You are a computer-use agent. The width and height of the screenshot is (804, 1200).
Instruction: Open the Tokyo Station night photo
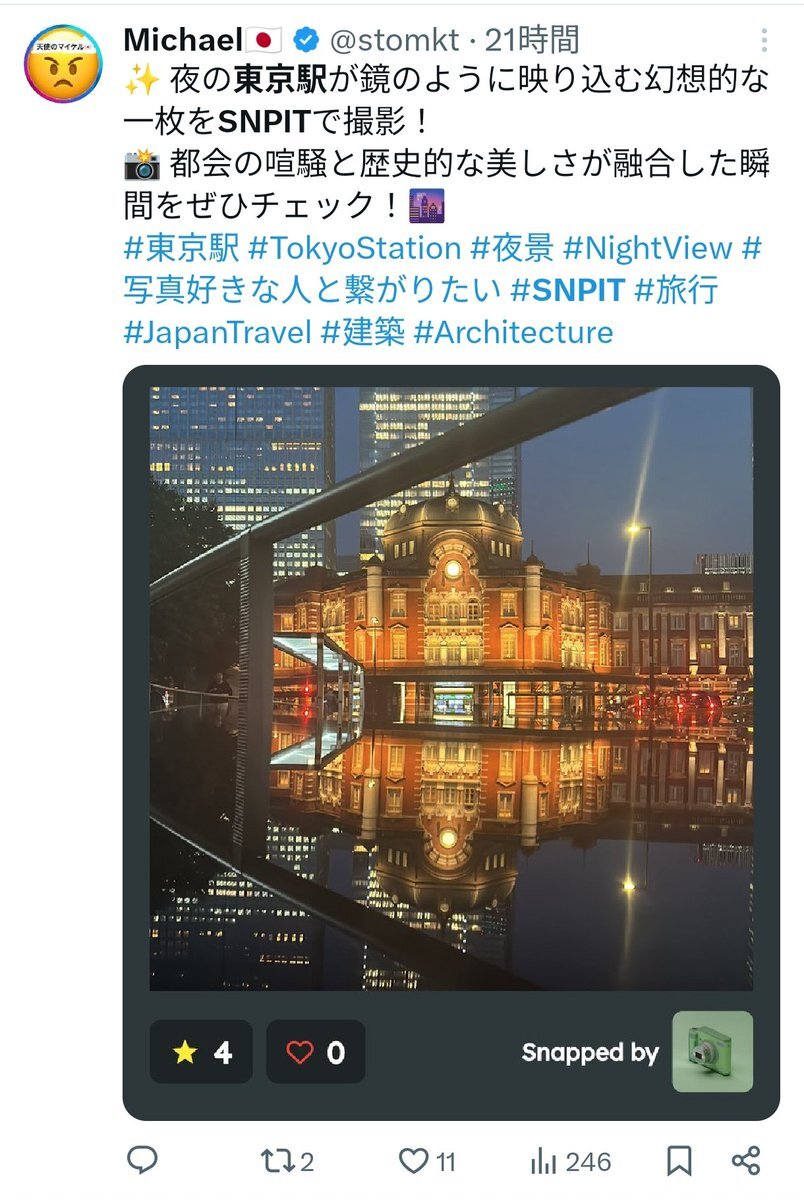coord(451,688)
